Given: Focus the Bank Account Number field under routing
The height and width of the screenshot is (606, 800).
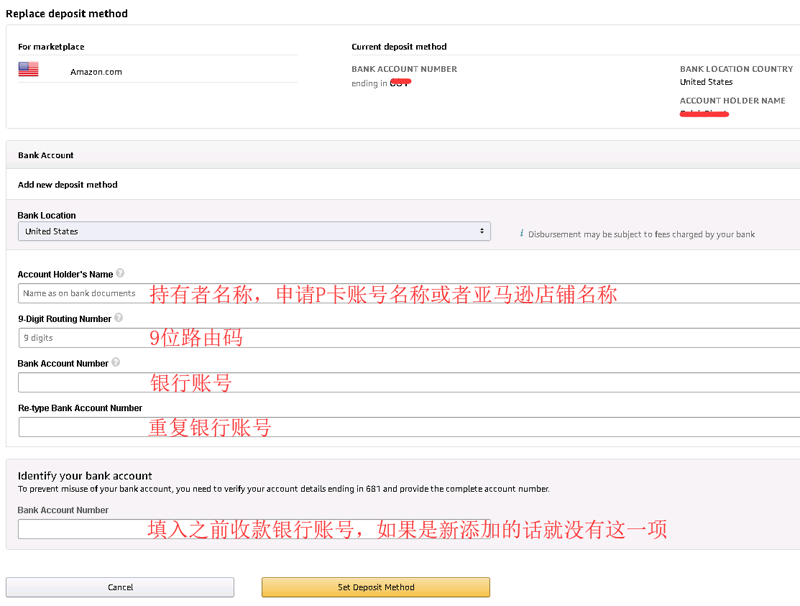Looking at the screenshot, I should coord(409,382).
